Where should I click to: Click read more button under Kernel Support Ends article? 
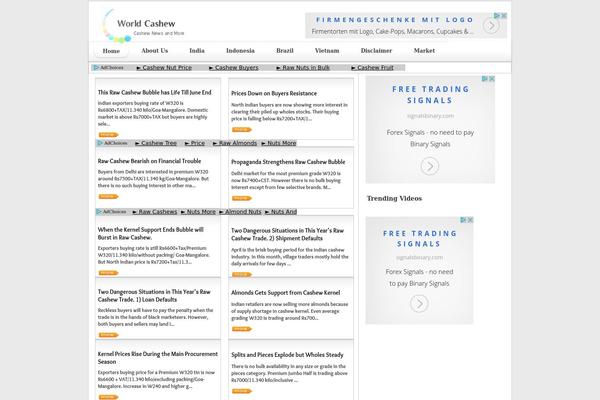(108, 273)
